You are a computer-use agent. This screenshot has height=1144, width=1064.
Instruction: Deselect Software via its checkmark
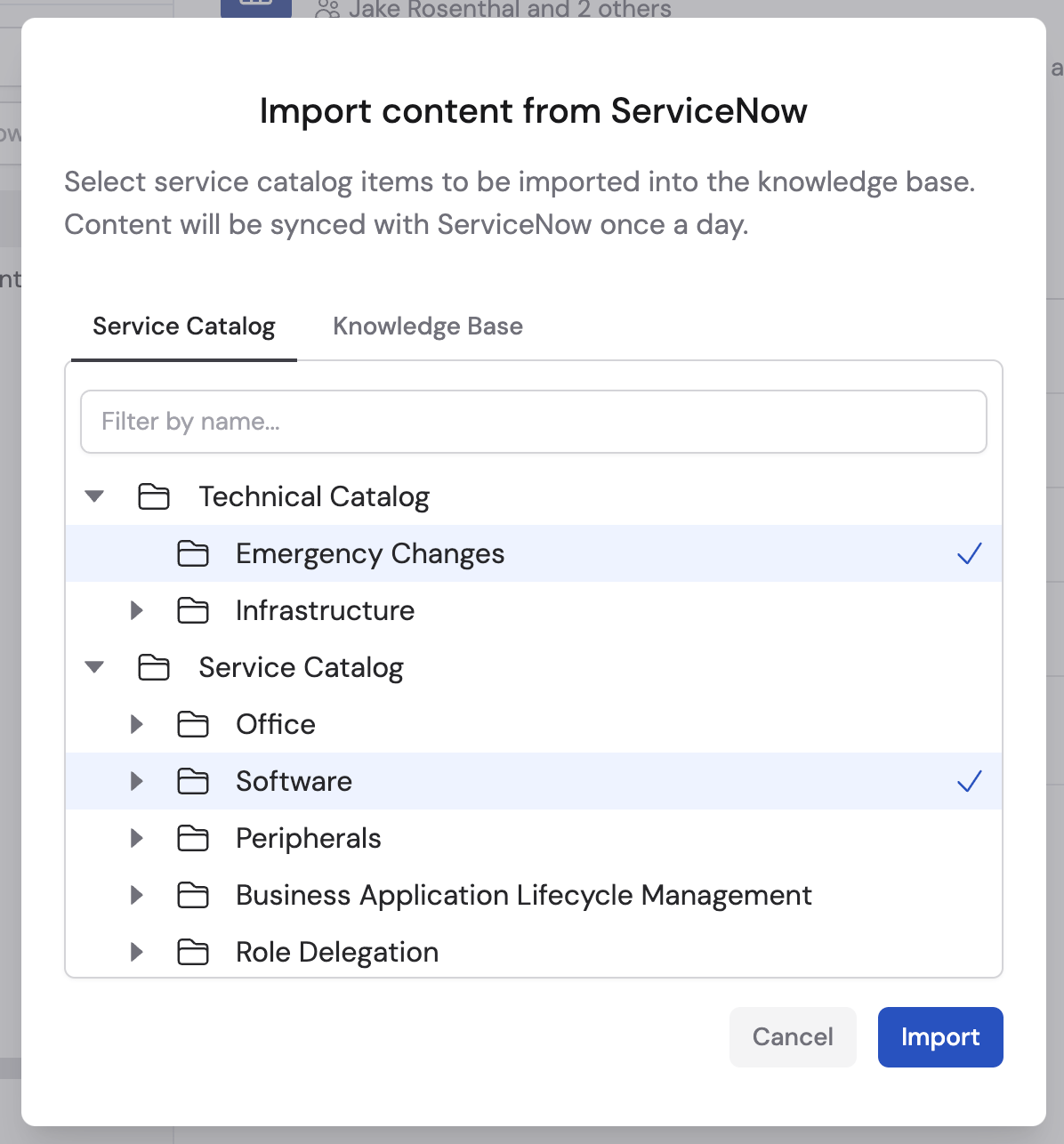[x=969, y=781]
